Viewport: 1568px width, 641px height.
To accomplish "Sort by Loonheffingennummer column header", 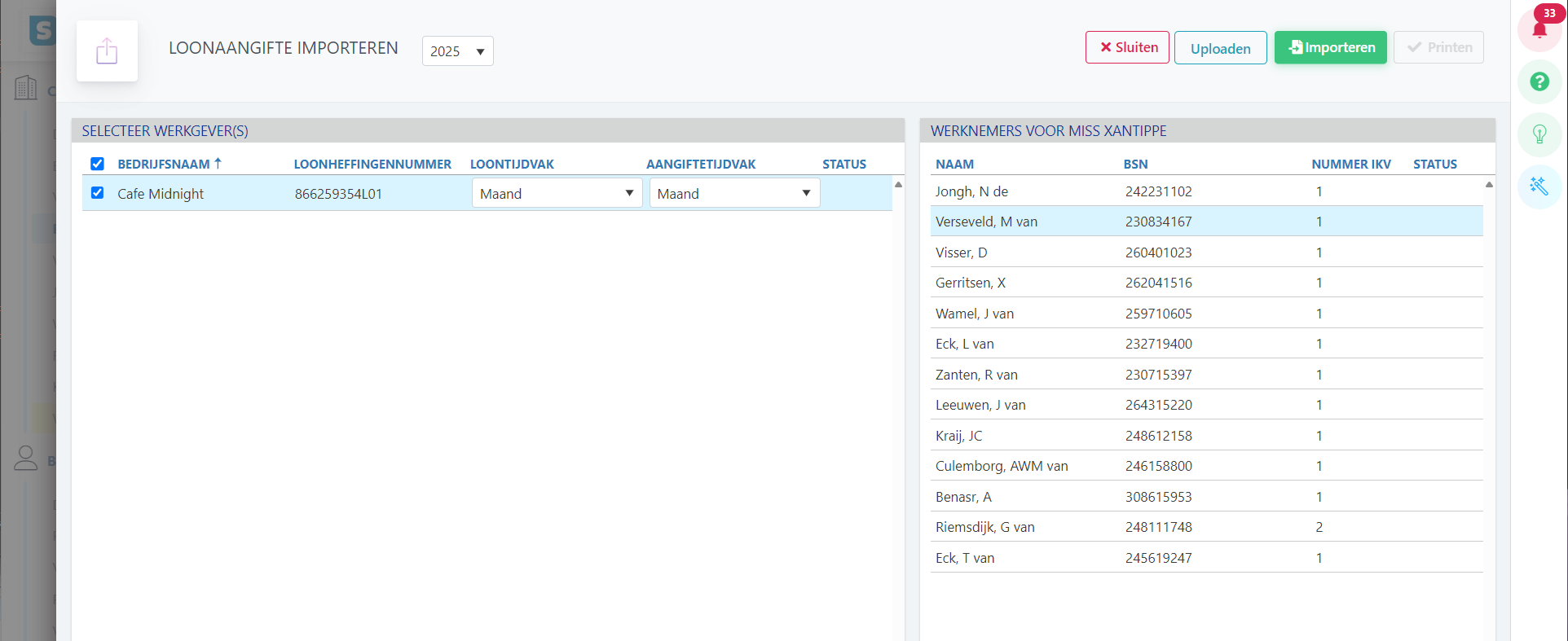I will pos(372,164).
